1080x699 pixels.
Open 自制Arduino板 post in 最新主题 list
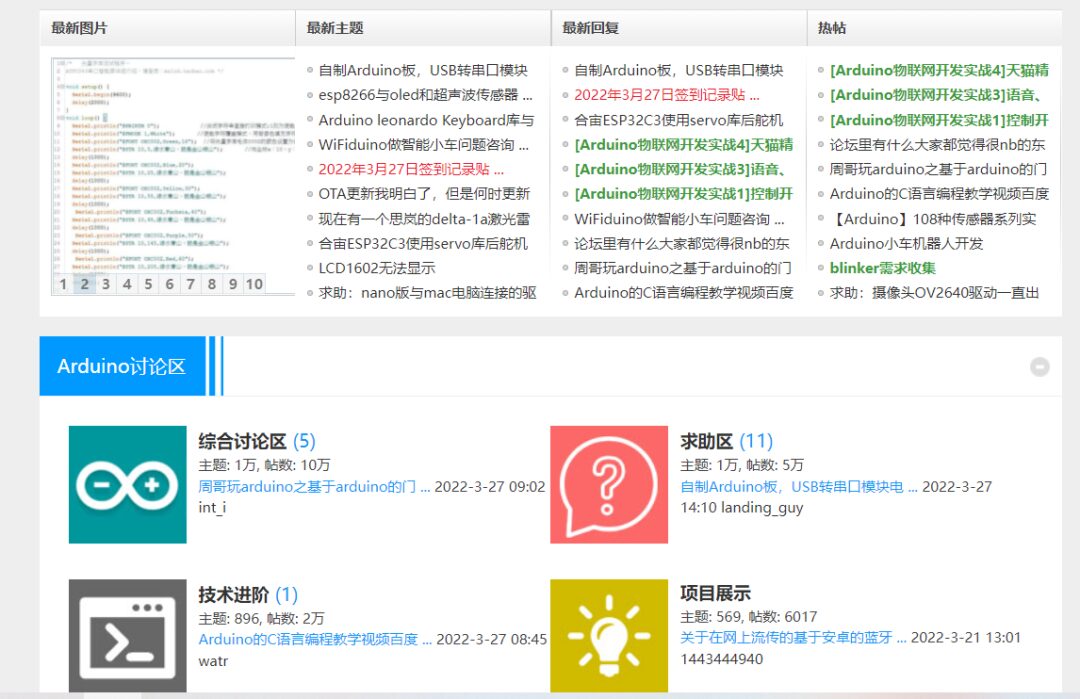[423, 70]
